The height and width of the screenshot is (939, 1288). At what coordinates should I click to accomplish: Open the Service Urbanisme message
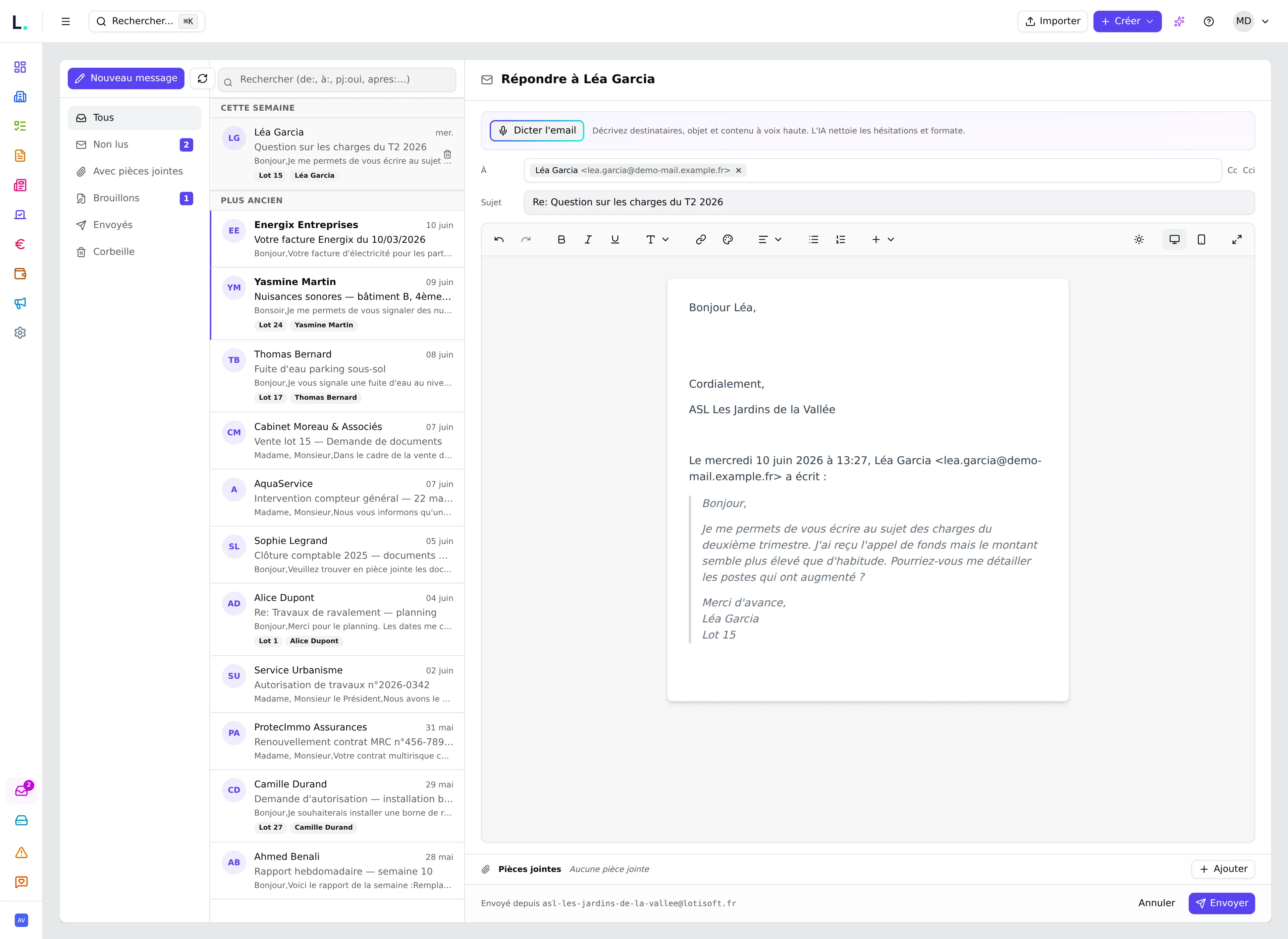click(337, 684)
